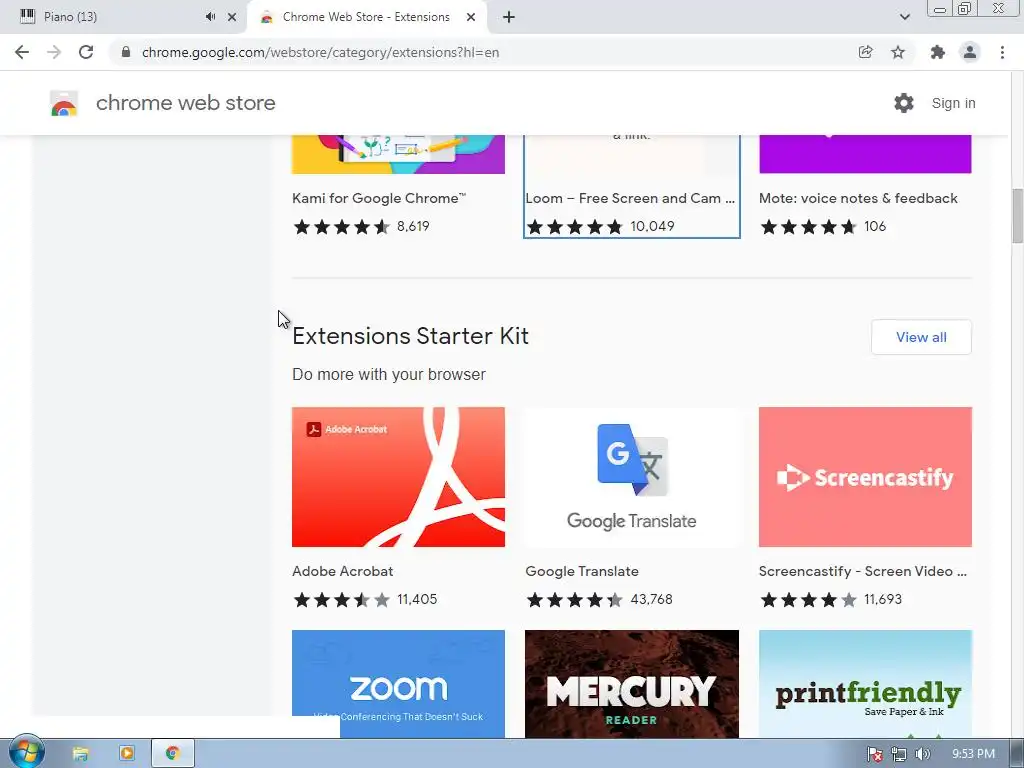This screenshot has height=768, width=1024.
Task: Open the Action Center flag icon
Action: [x=874, y=754]
